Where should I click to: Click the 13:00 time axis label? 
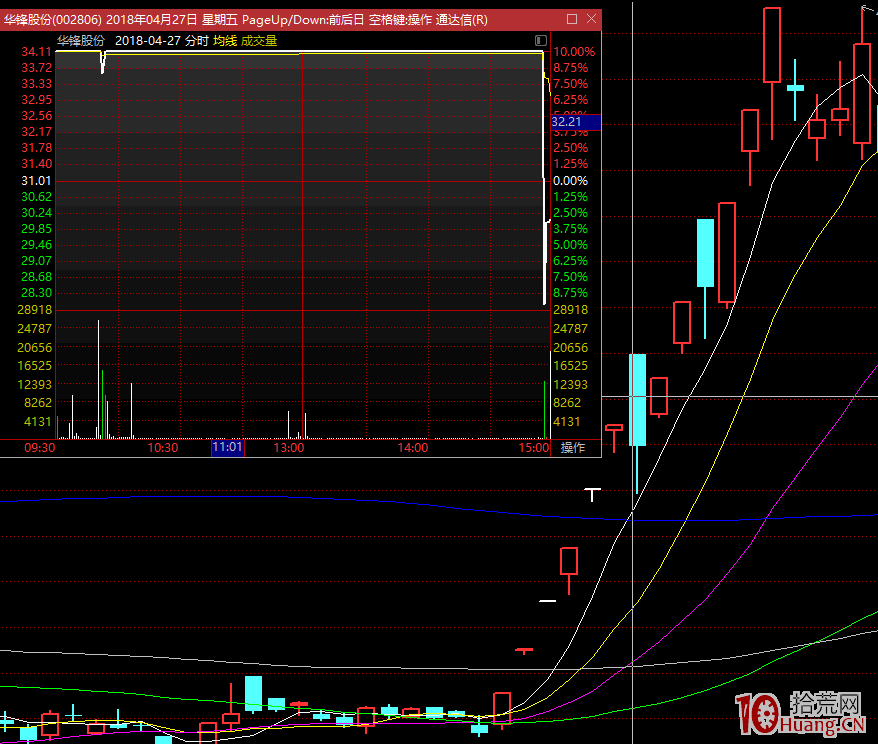tap(289, 448)
